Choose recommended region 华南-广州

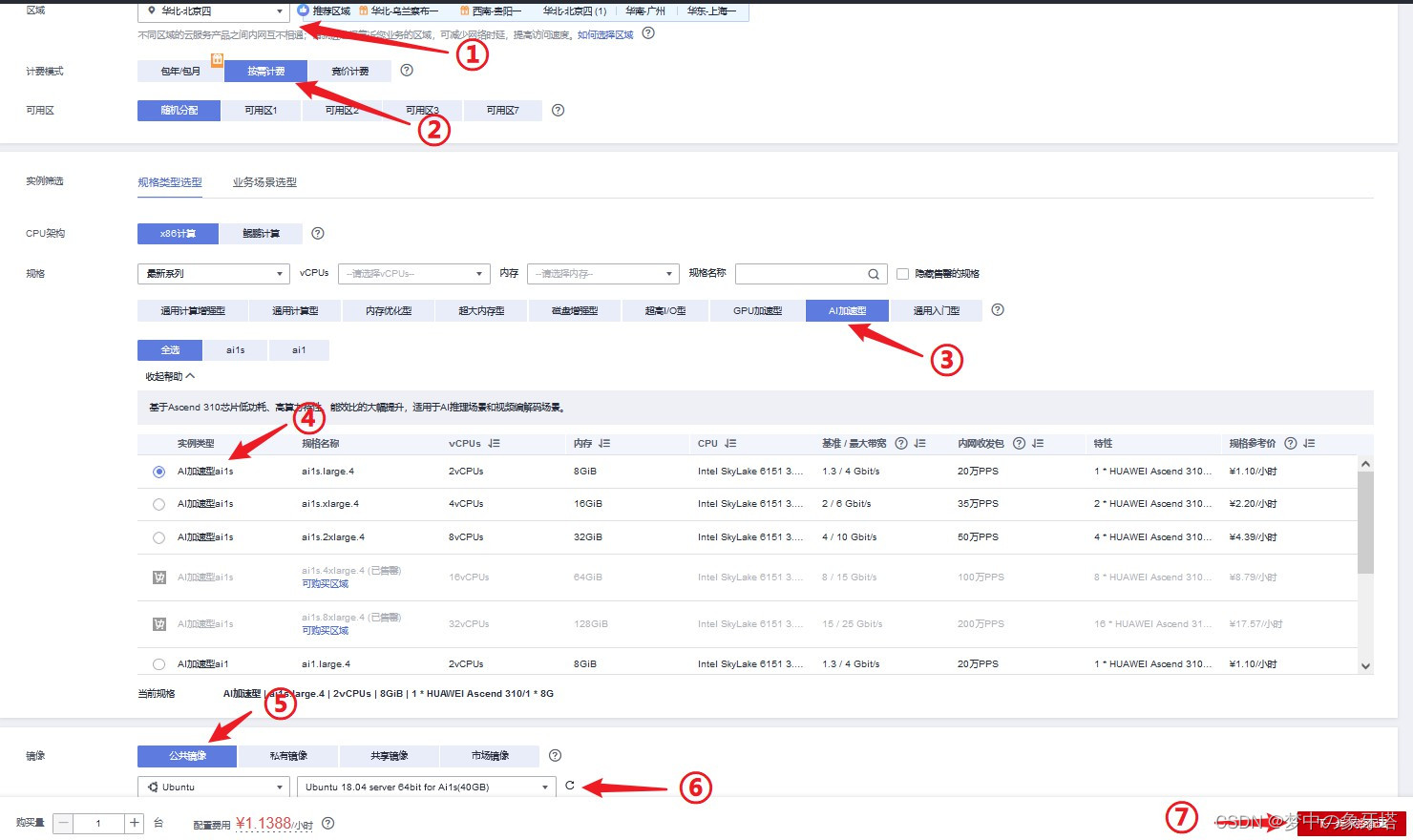[645, 11]
